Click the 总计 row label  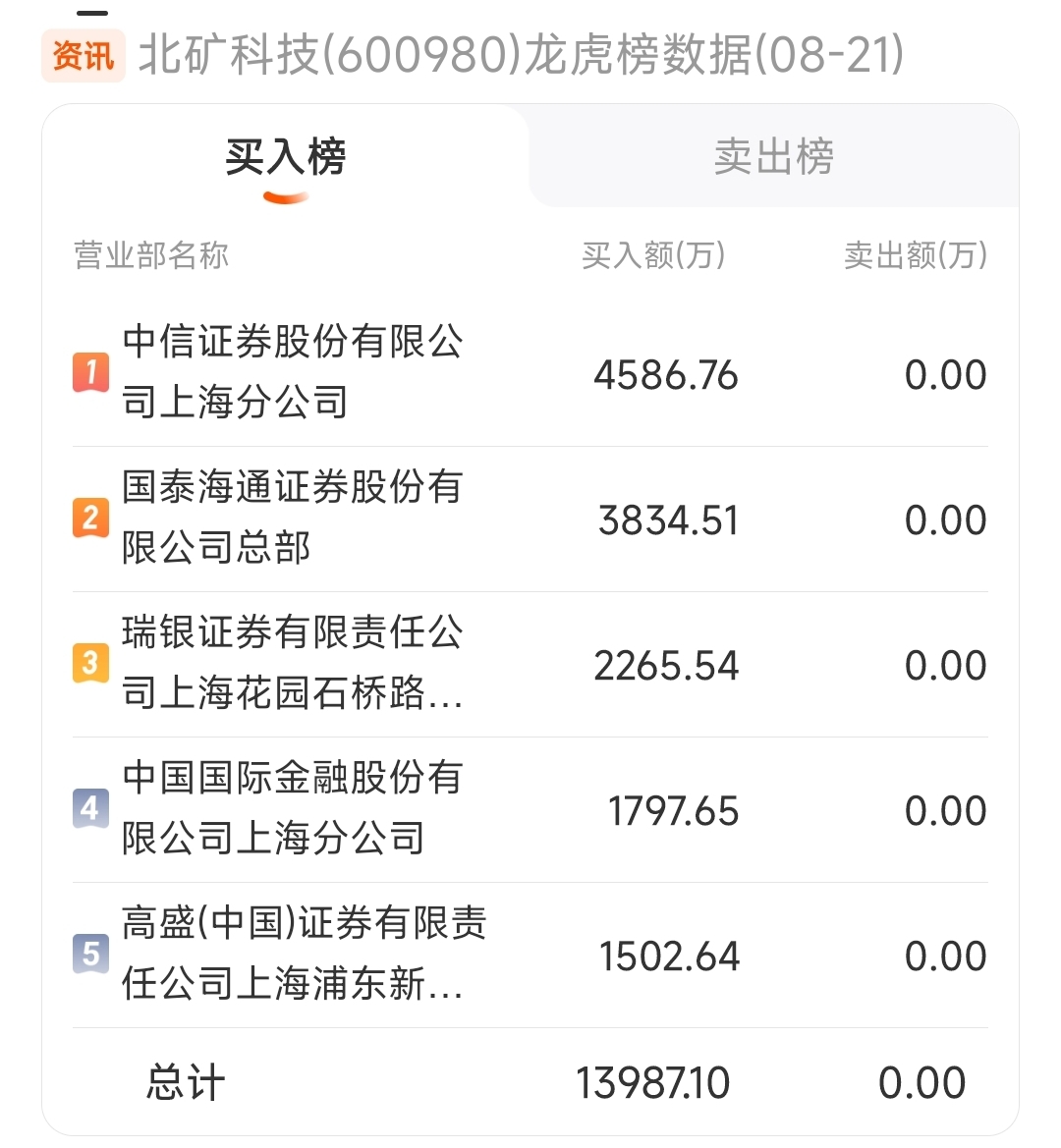click(x=186, y=1083)
